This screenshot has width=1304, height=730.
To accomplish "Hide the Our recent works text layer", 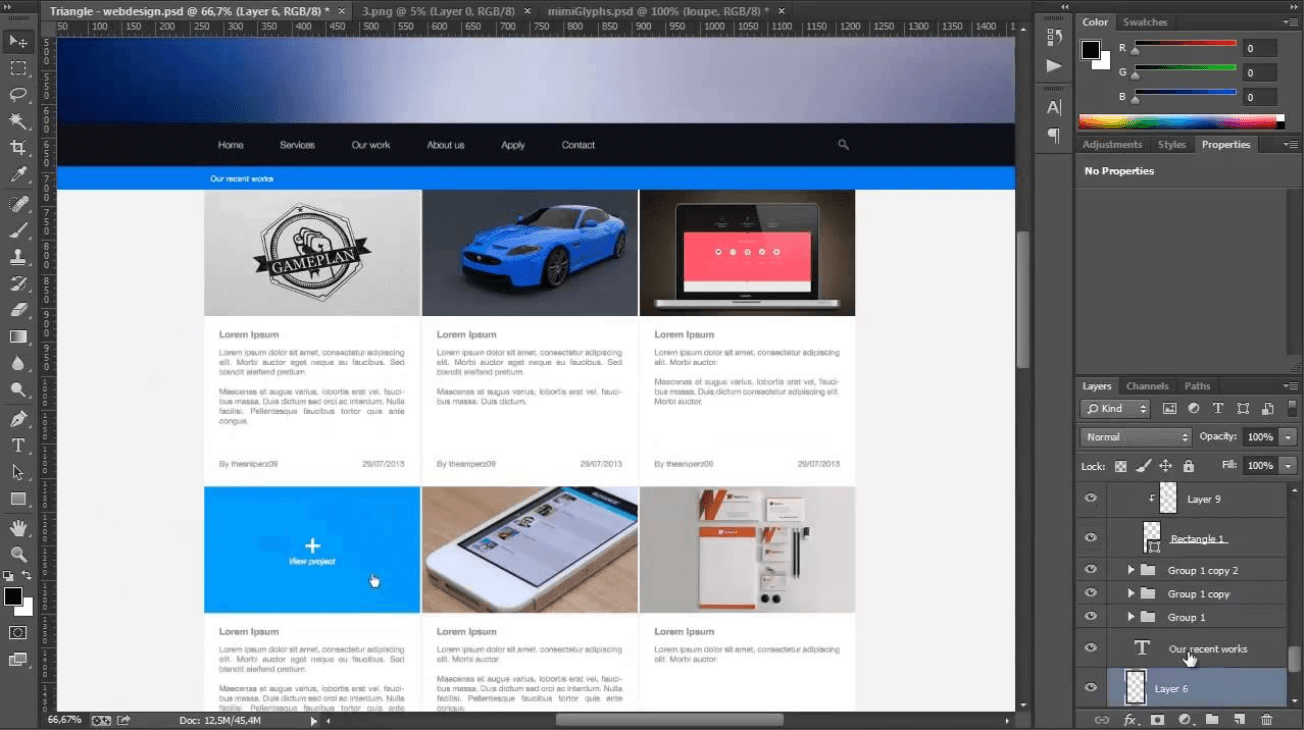I will coord(1091,648).
